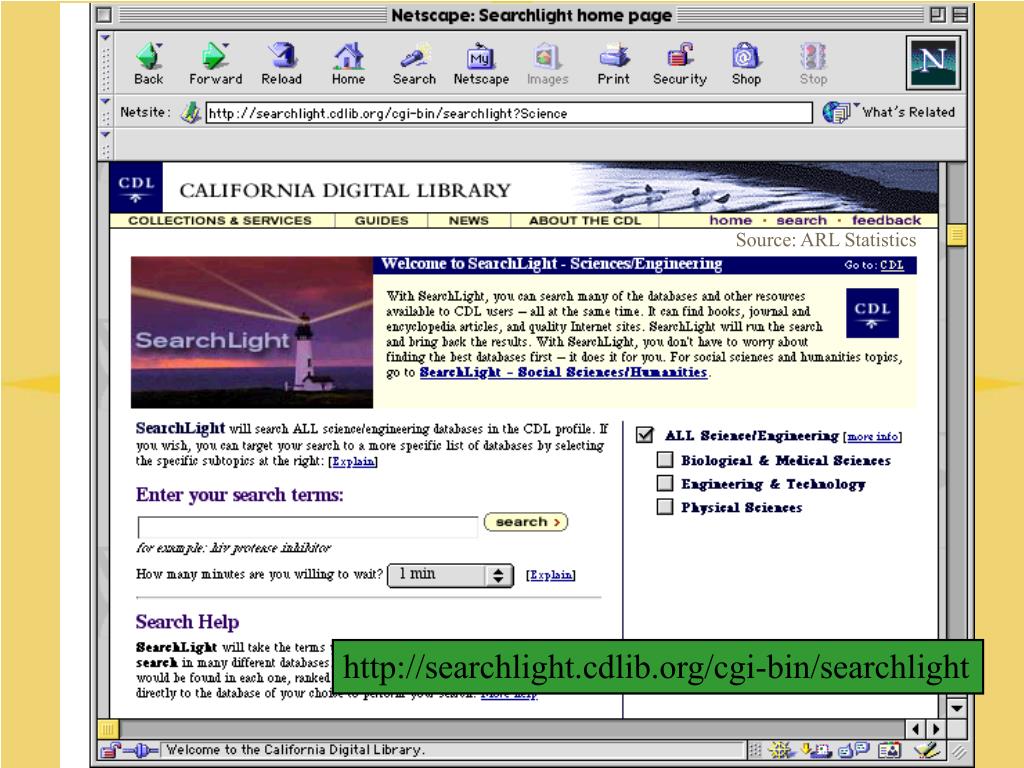This screenshot has height=768, width=1024.
Task: Click the horizontal scroll left arrow
Action: 915,729
